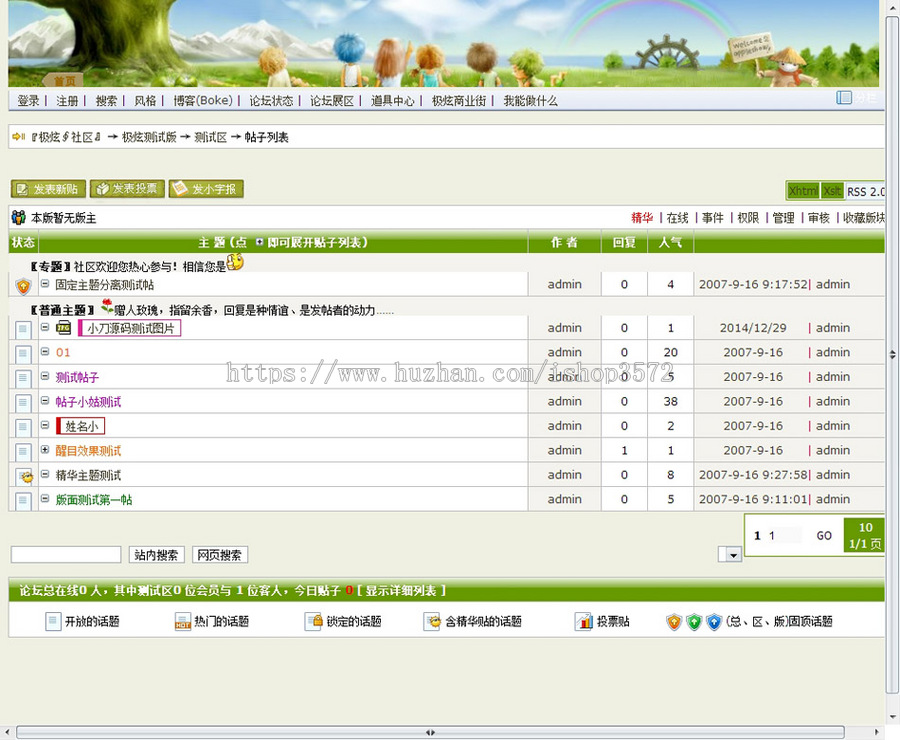Screen dimensions: 900x740
Task: Click status icon of 小刀源码测试图片 row
Action: click(23, 330)
